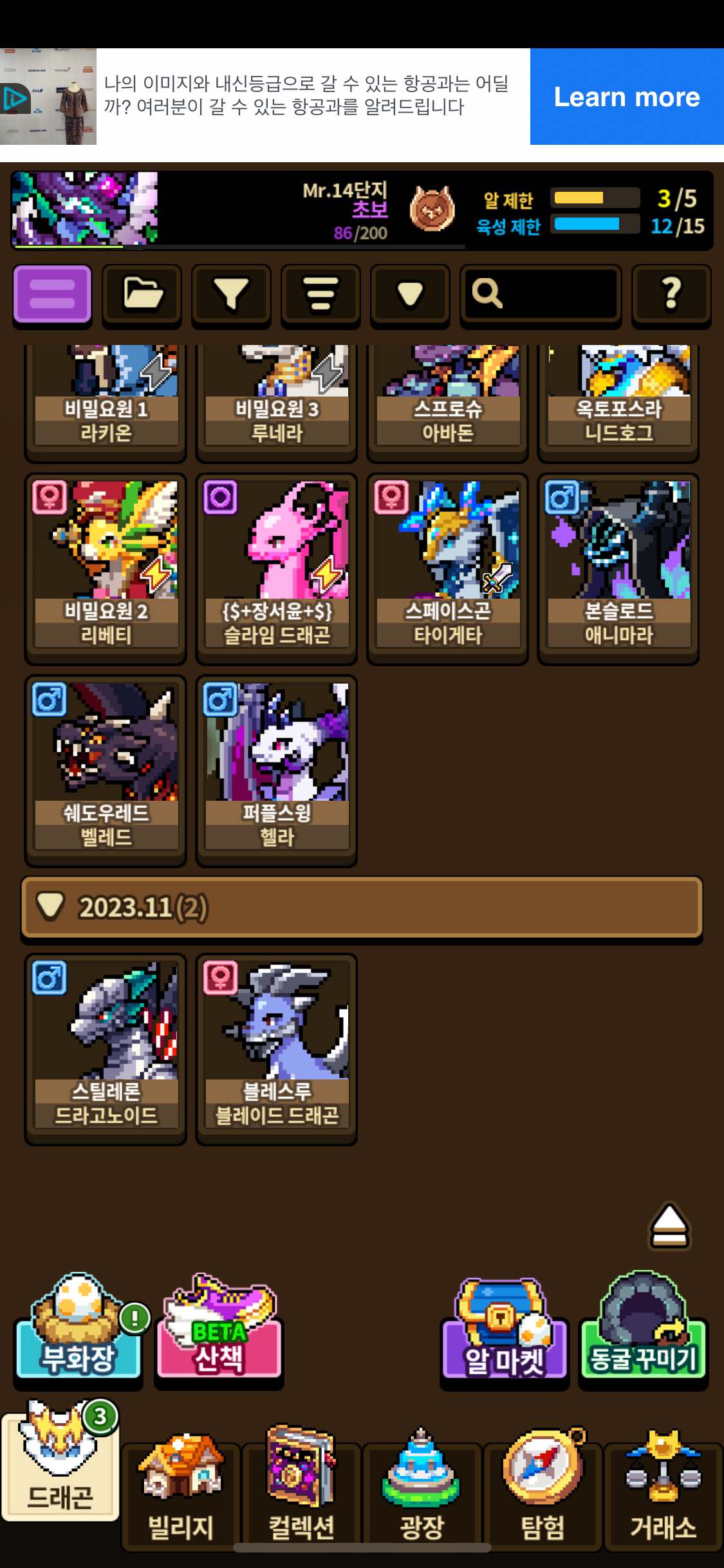Click the dragon search input field
The height and width of the screenshot is (1568, 724).
coord(541,294)
